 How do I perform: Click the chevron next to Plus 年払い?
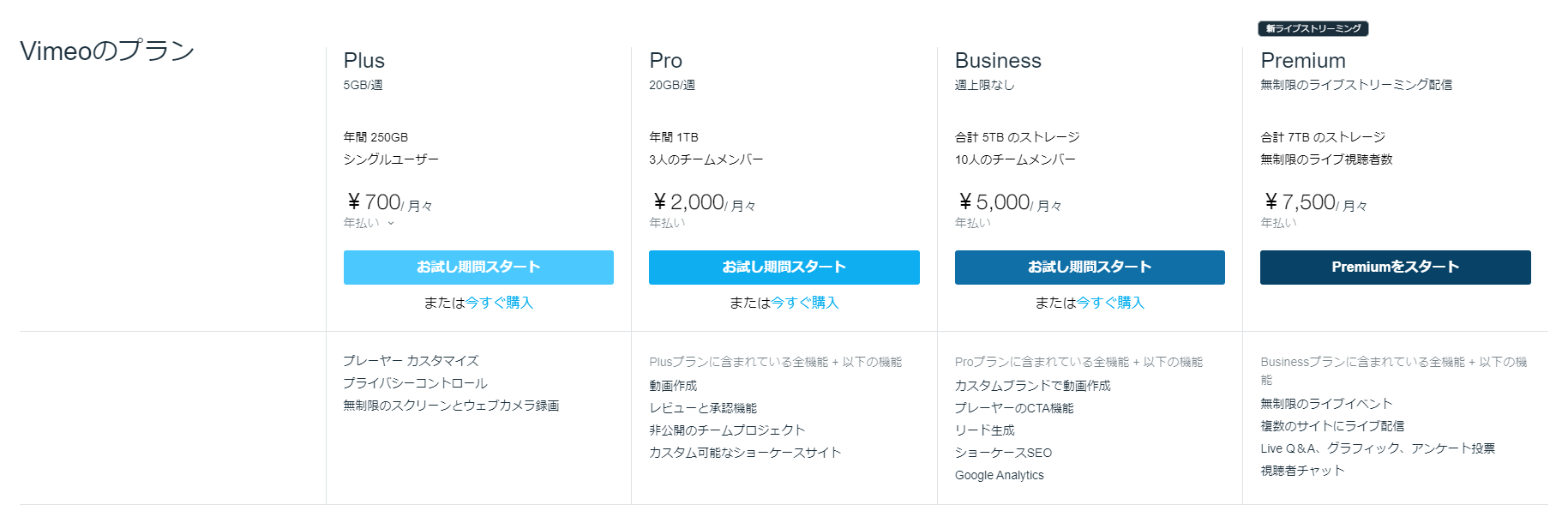[391, 223]
